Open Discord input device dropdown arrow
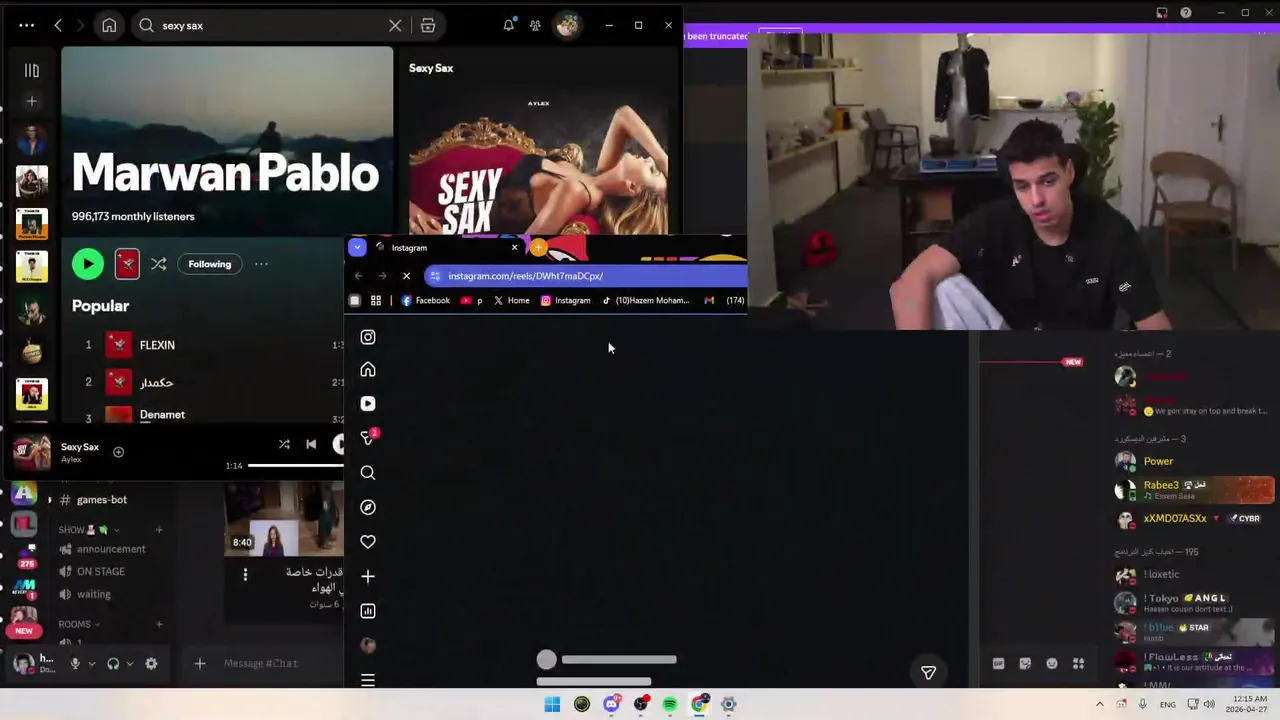The image size is (1280, 720). (x=91, y=663)
